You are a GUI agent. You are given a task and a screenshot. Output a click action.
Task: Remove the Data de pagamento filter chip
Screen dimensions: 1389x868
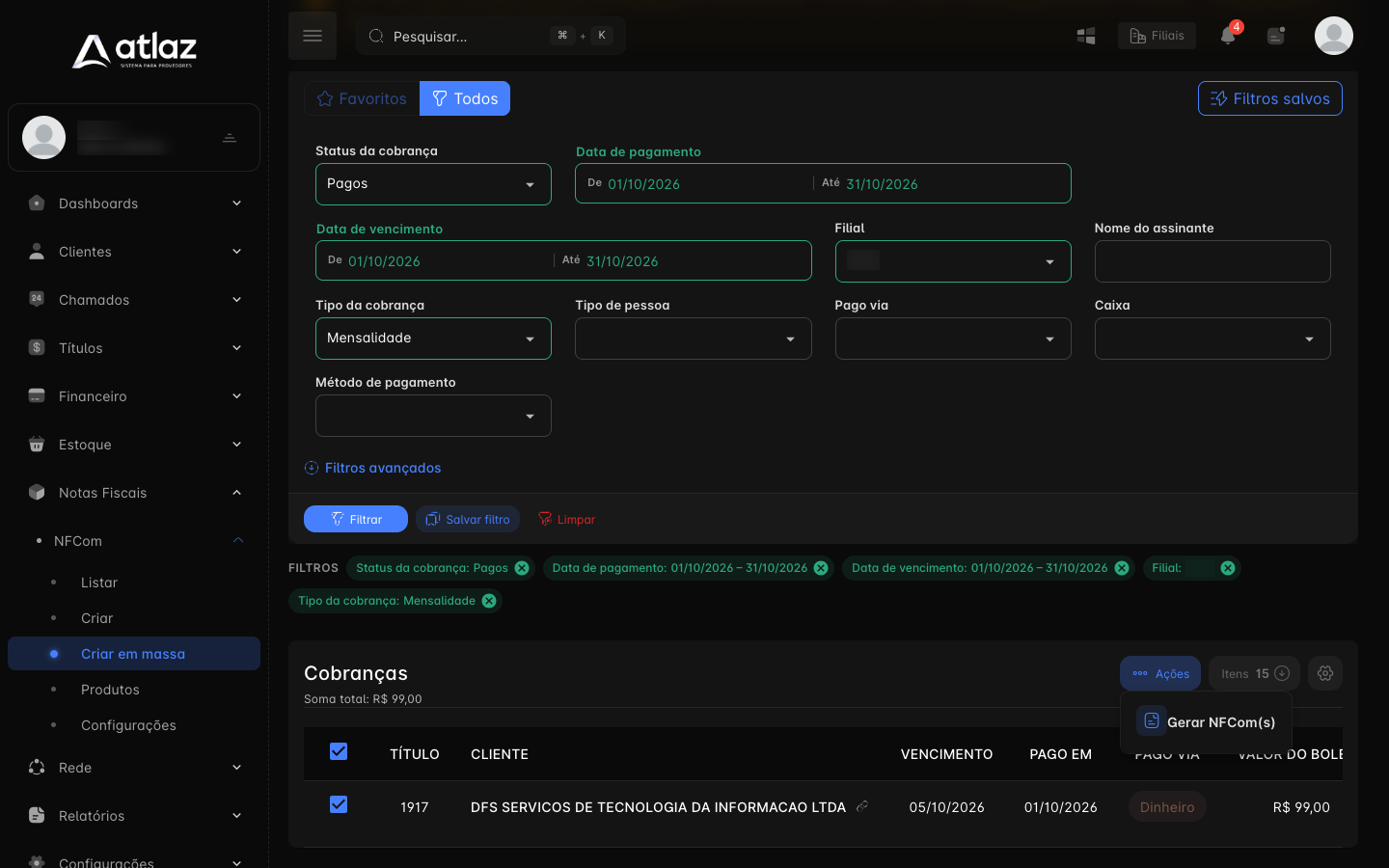coord(821,568)
